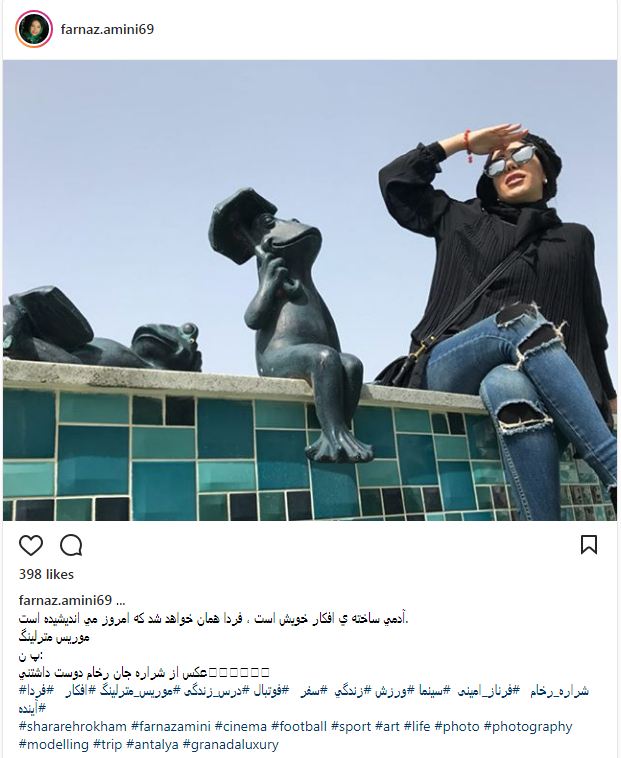Screen dimensions: 621x758
Task: Open the #granadaluxury hashtag
Action: click(231, 744)
